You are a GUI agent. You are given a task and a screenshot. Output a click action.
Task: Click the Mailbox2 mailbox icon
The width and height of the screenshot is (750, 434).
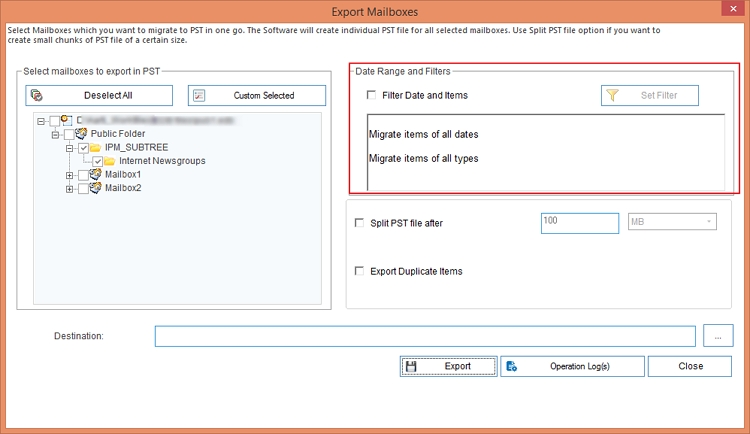click(x=96, y=188)
